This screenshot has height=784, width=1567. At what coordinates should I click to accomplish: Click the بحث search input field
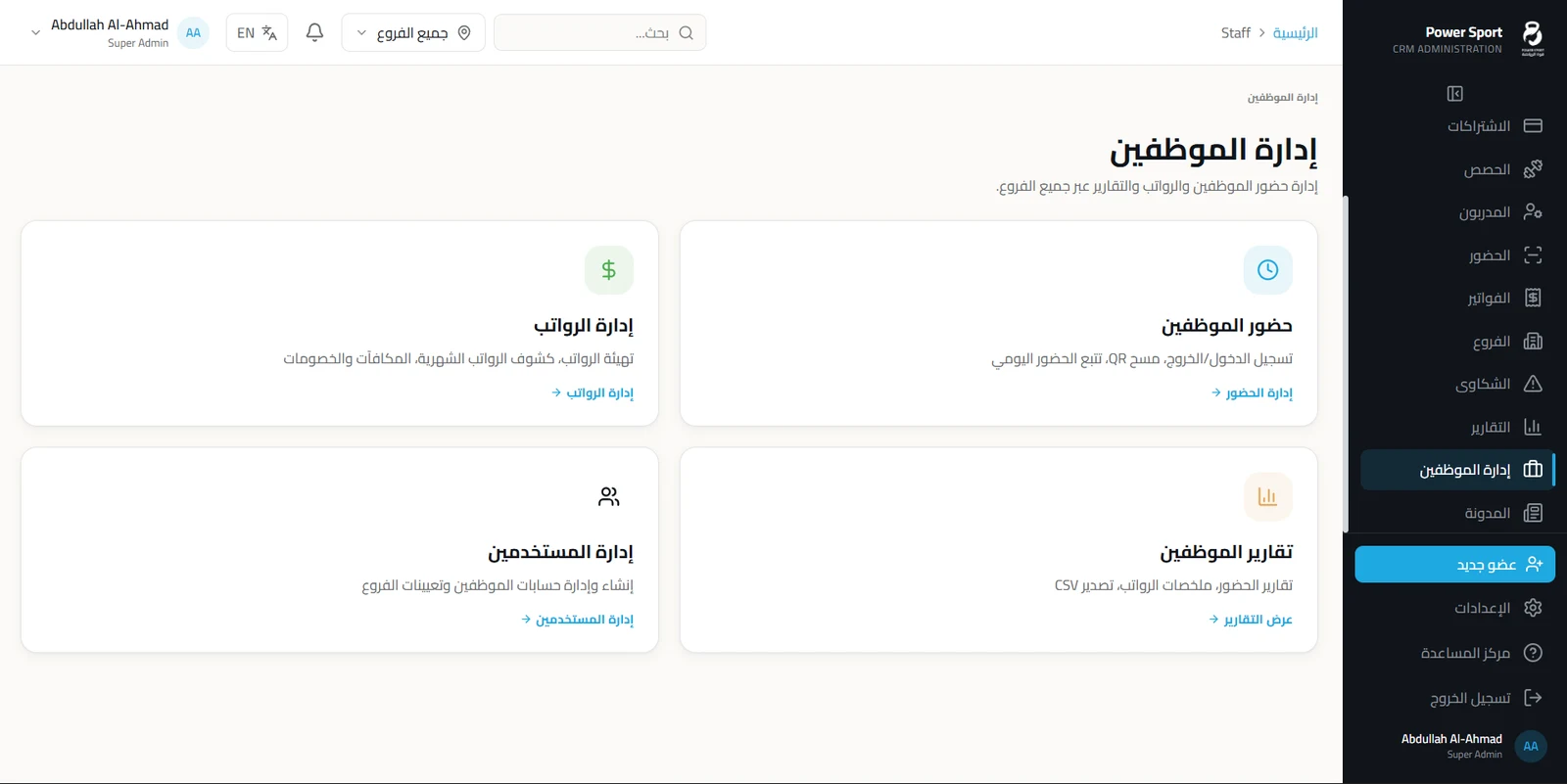599,32
